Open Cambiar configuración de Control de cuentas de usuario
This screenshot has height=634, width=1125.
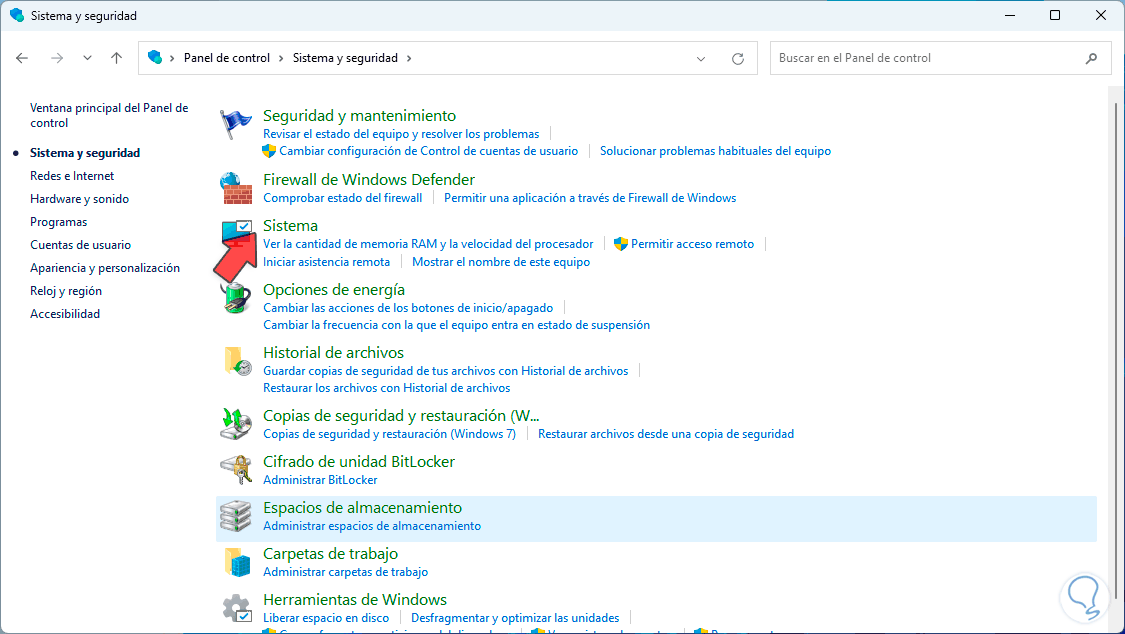(x=428, y=151)
